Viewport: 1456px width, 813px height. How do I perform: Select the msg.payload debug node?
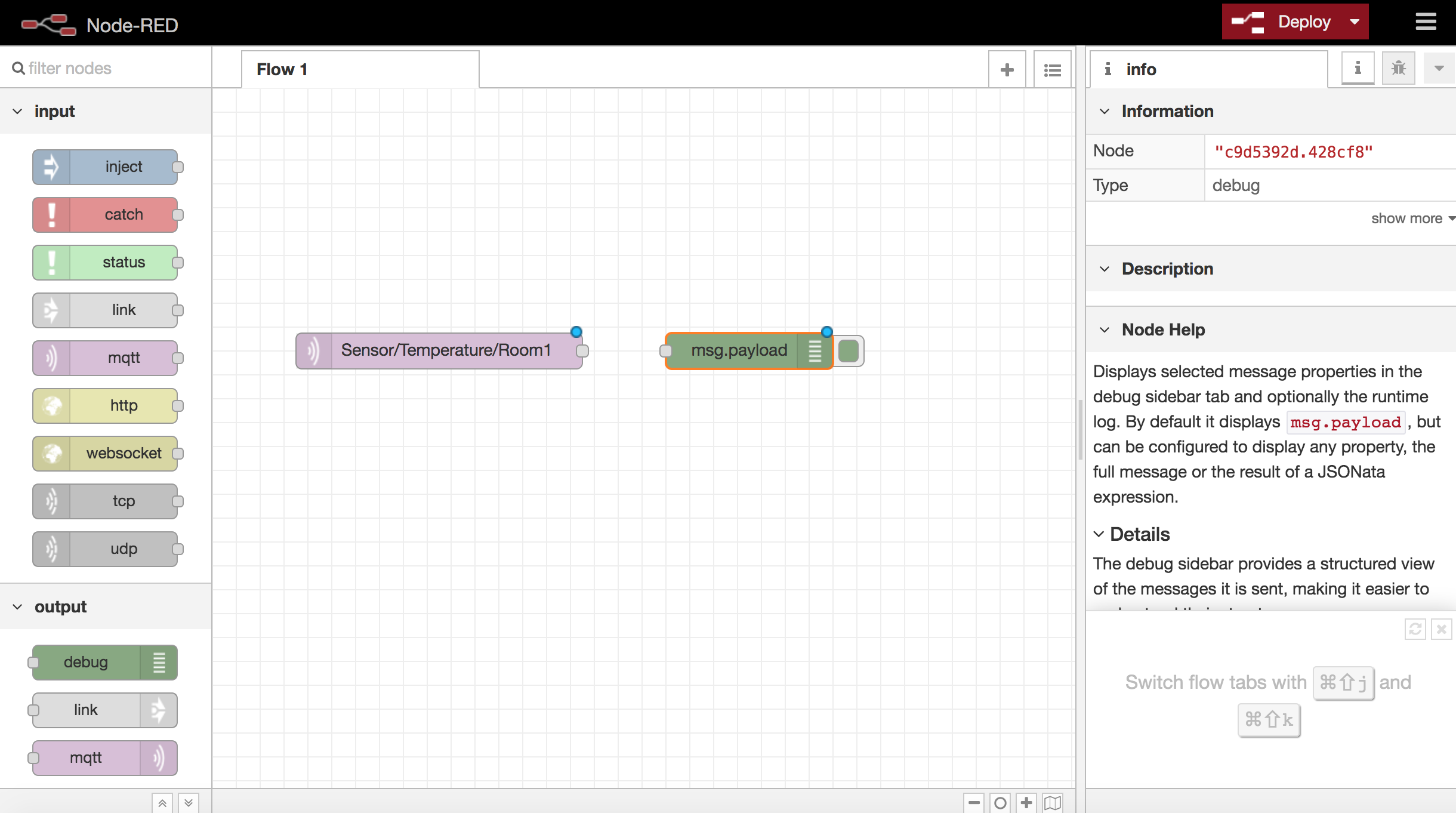tap(749, 350)
